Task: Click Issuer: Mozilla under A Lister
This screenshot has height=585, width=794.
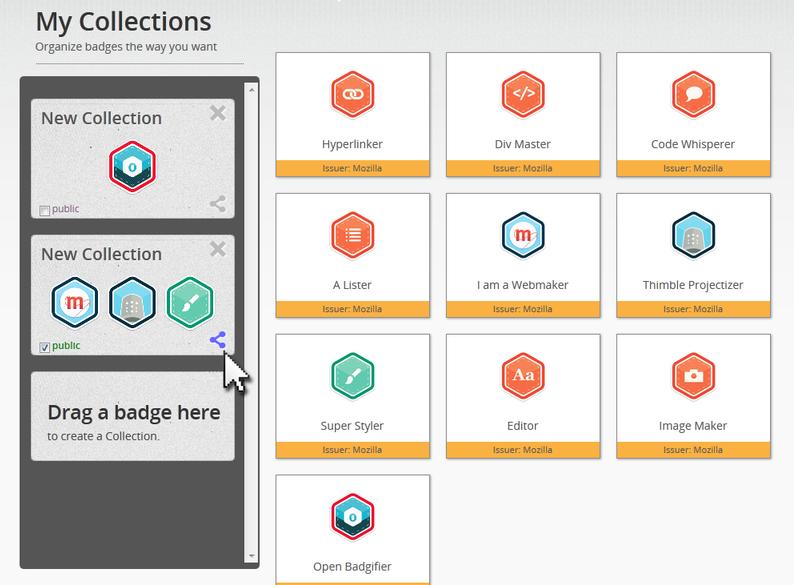Action: pos(352,309)
